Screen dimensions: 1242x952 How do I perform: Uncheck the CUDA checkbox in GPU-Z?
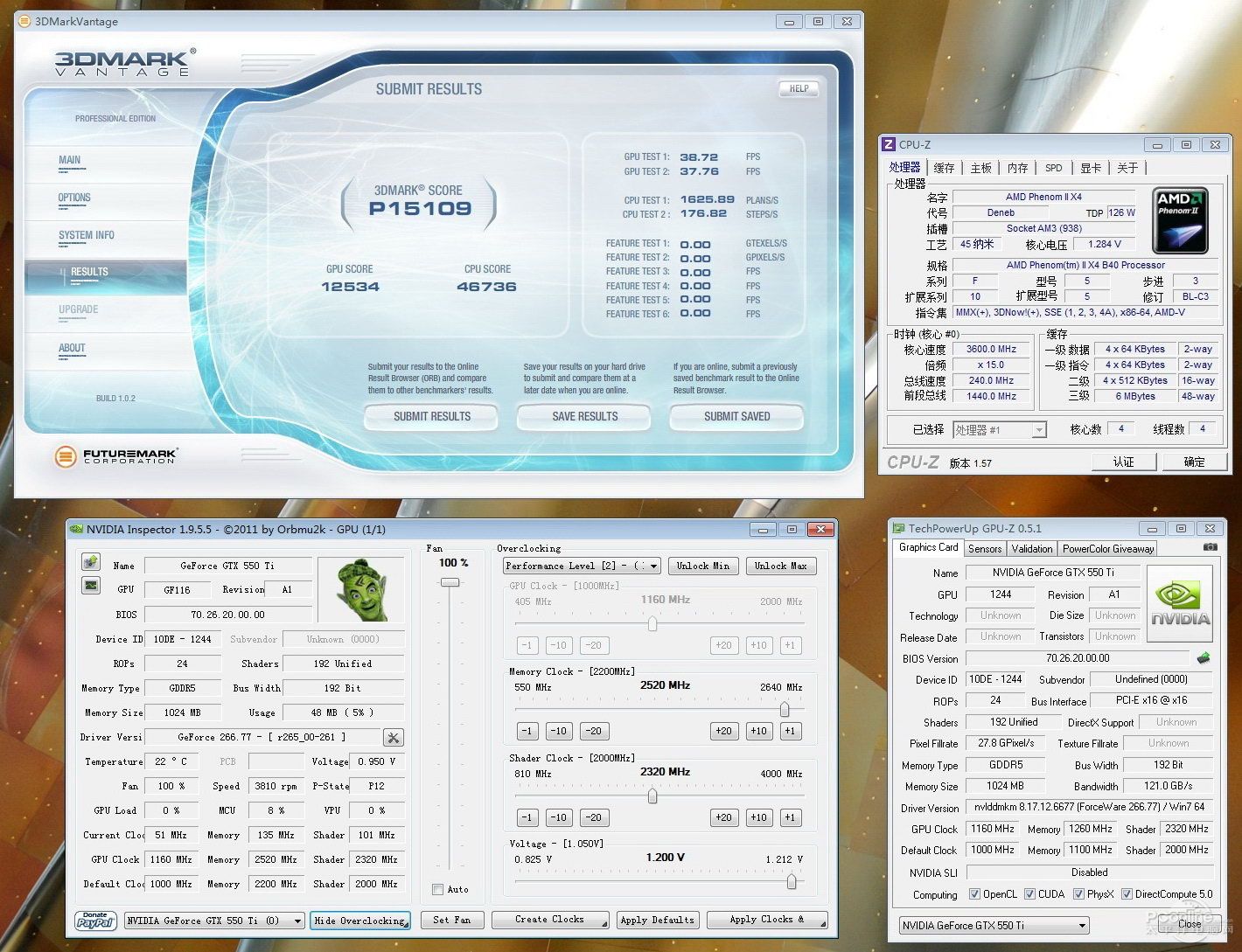(x=1029, y=893)
